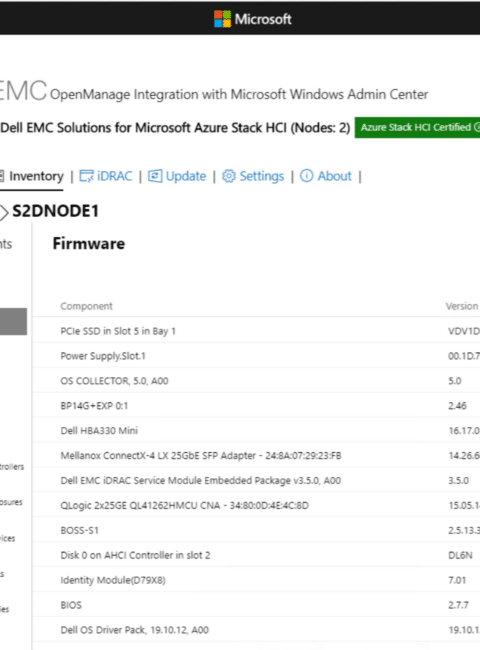Select the highlighted gray sidebar item
This screenshot has height=650, width=480.
click(13, 321)
